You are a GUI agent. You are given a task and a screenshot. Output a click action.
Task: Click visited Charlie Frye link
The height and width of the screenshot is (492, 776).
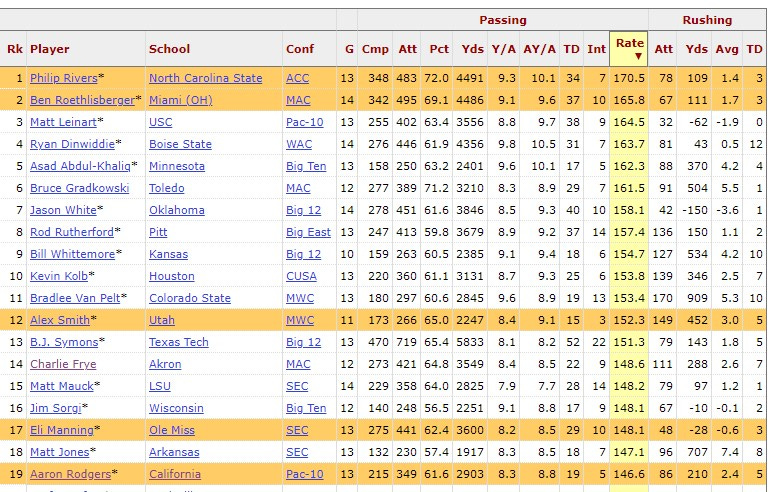pos(63,364)
